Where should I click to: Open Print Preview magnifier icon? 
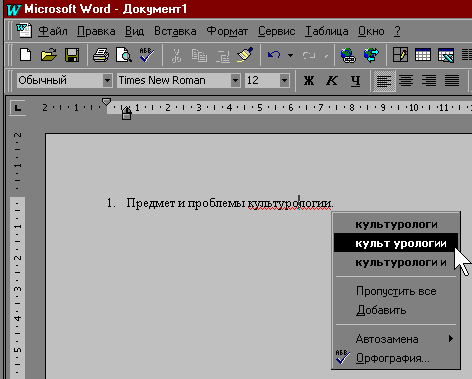click(124, 55)
